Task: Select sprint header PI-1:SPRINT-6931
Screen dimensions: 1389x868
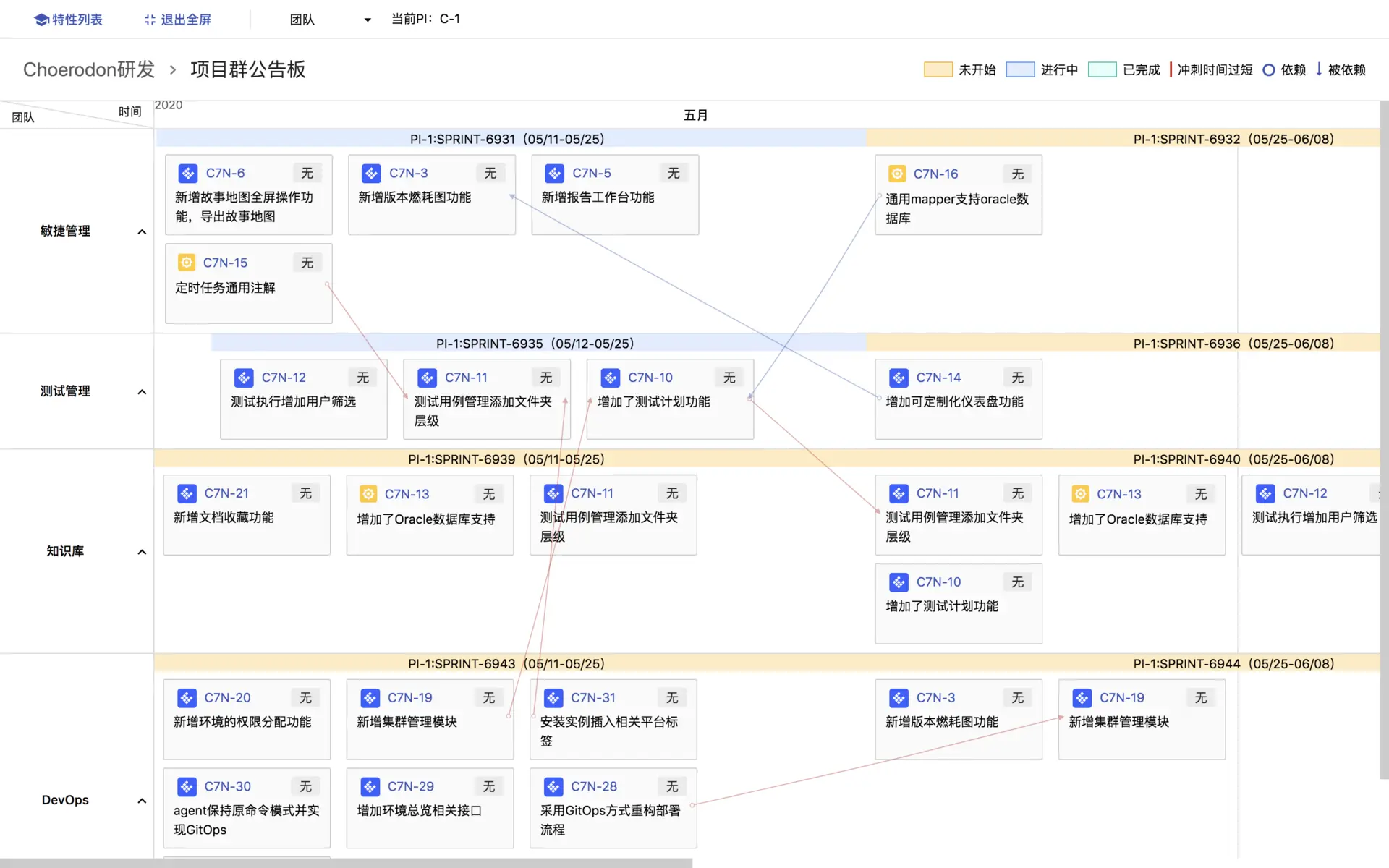Action: click(506, 139)
